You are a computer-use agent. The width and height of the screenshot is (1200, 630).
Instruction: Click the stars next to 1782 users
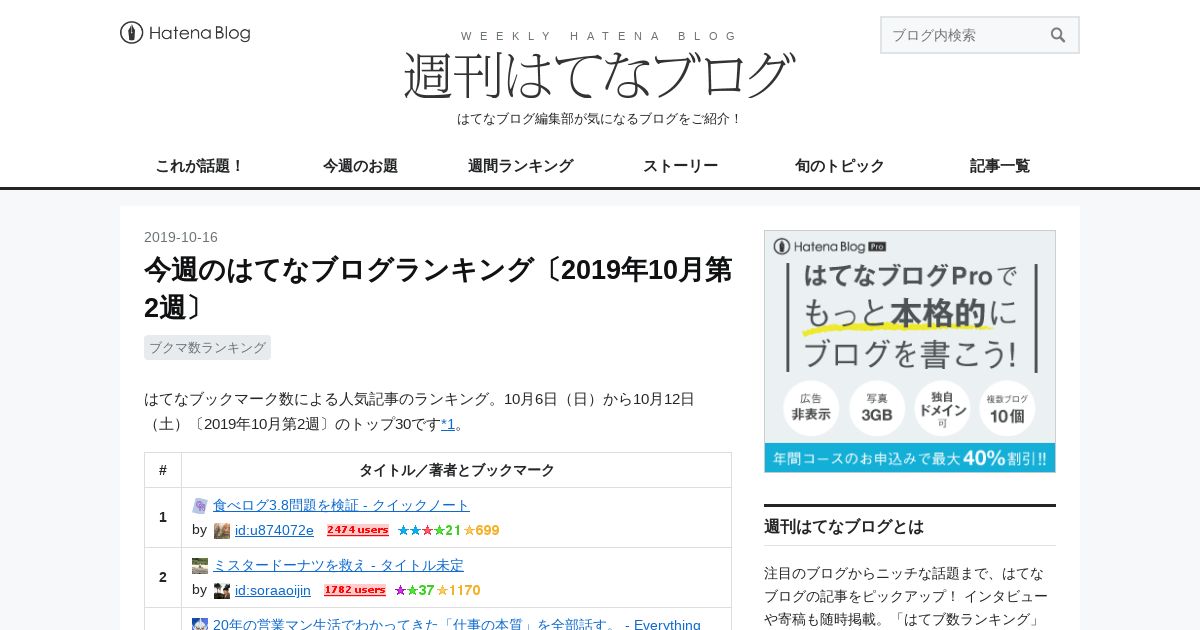tap(437, 590)
